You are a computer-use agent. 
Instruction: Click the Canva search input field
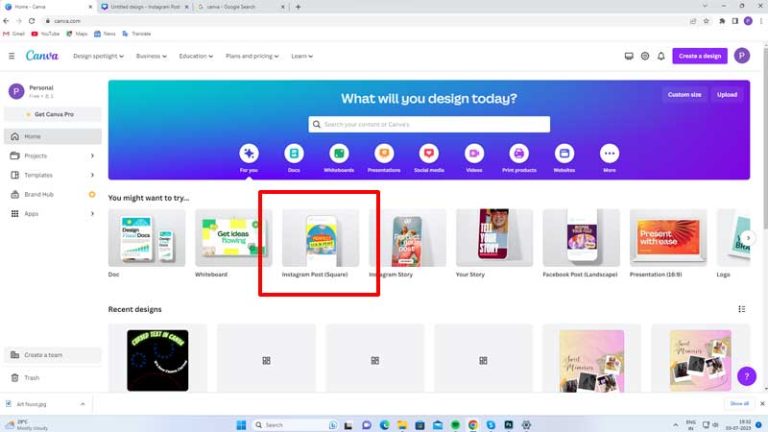pyautogui.click(x=429, y=124)
